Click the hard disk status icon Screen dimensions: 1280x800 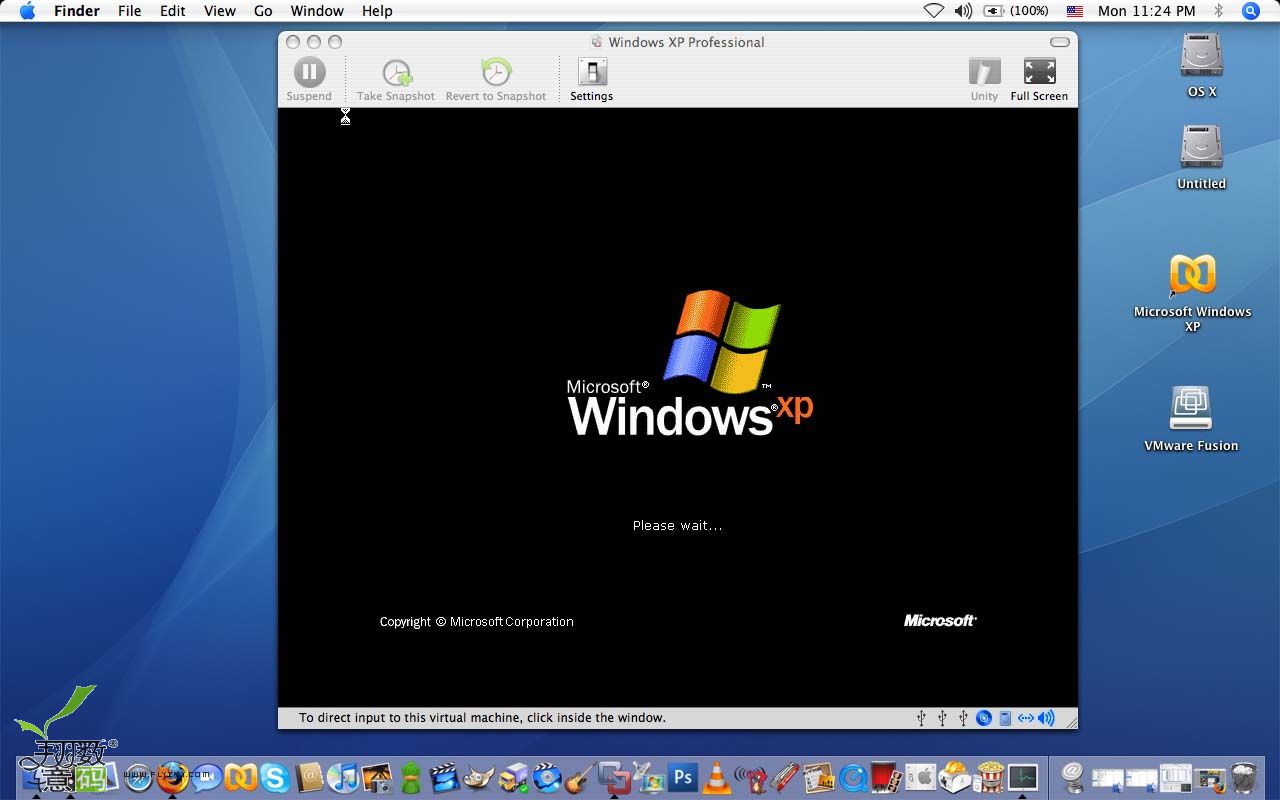[x=1005, y=718]
